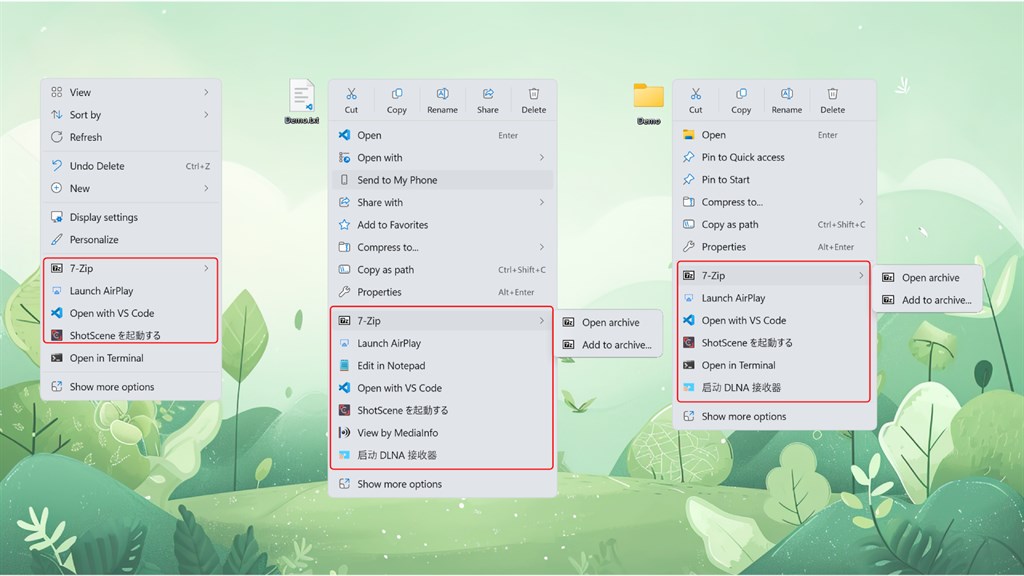Click MediaInfo icon in file menu
The width and height of the screenshot is (1024, 576).
344,432
